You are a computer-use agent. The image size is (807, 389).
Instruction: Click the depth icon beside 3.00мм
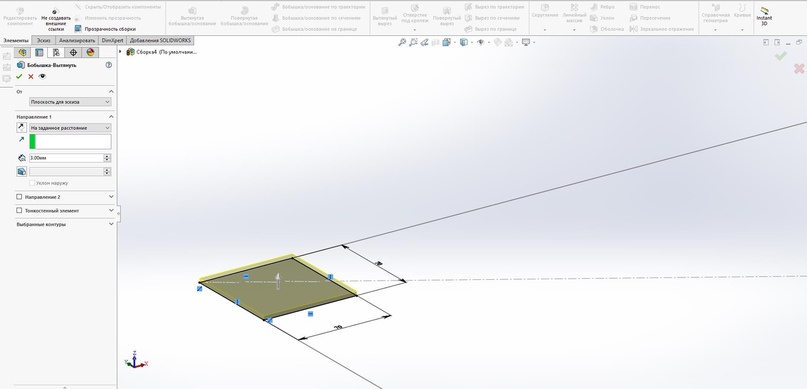tap(22, 158)
